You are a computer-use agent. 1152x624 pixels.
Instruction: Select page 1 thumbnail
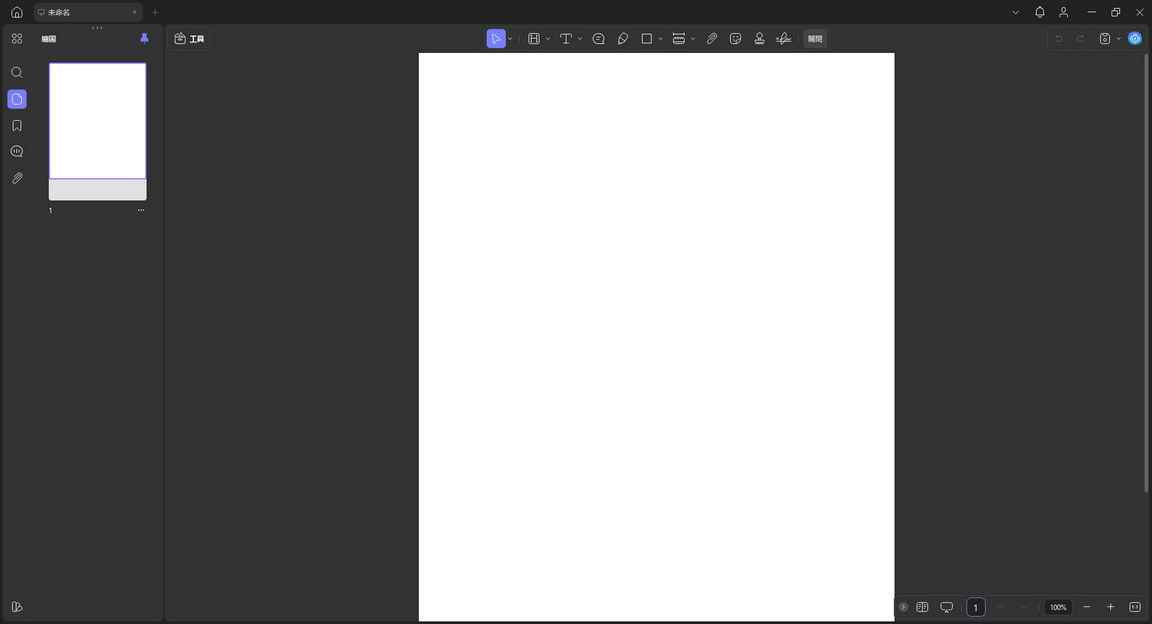[98, 121]
